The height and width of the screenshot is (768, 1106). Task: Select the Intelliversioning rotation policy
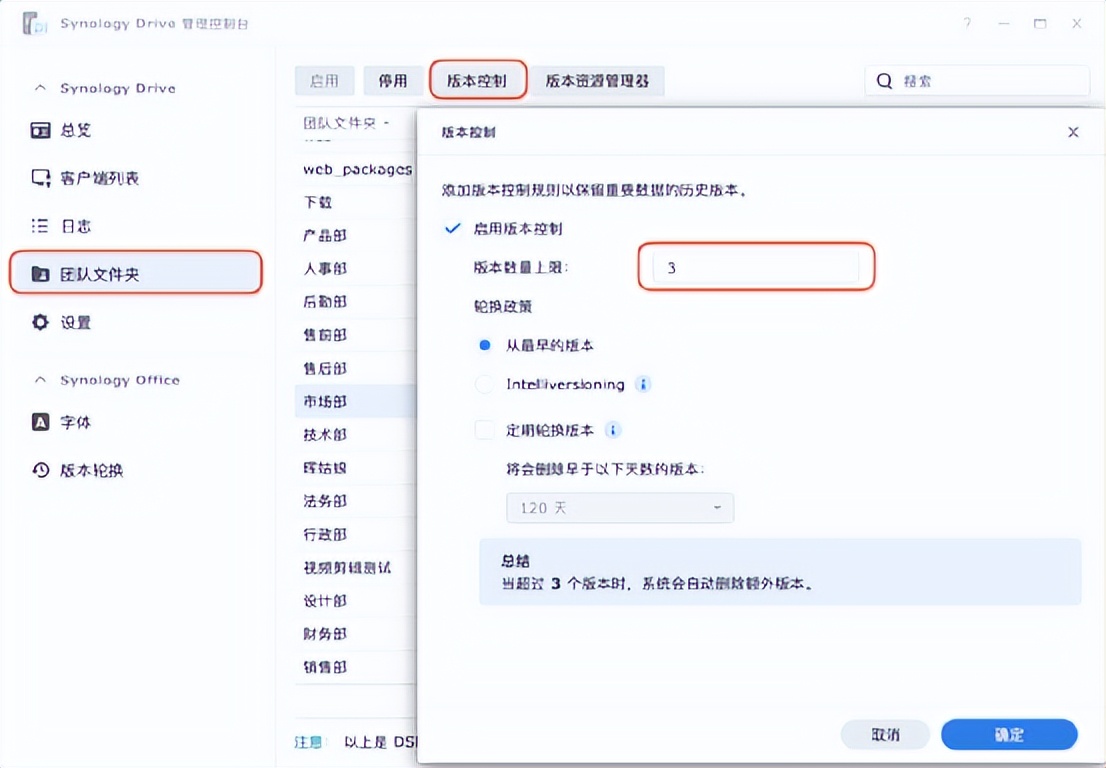[487, 384]
